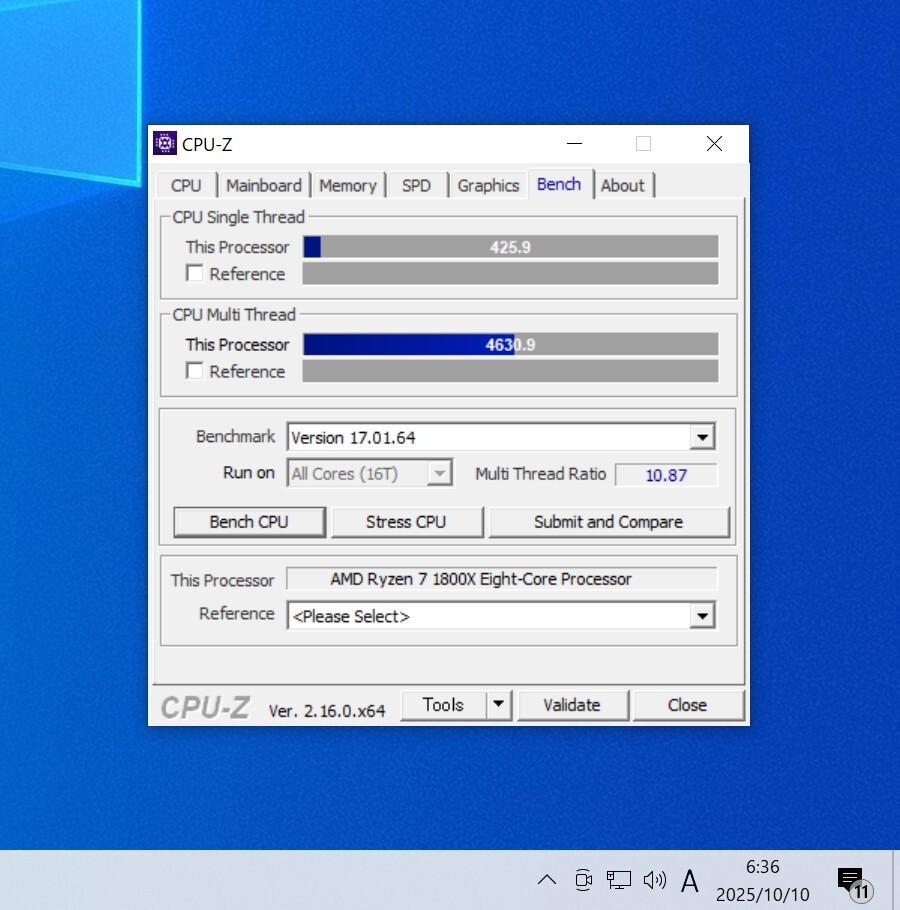Viewport: 900px width, 910px height.
Task: Expand the Tools dropdown arrow
Action: pyautogui.click(x=499, y=705)
